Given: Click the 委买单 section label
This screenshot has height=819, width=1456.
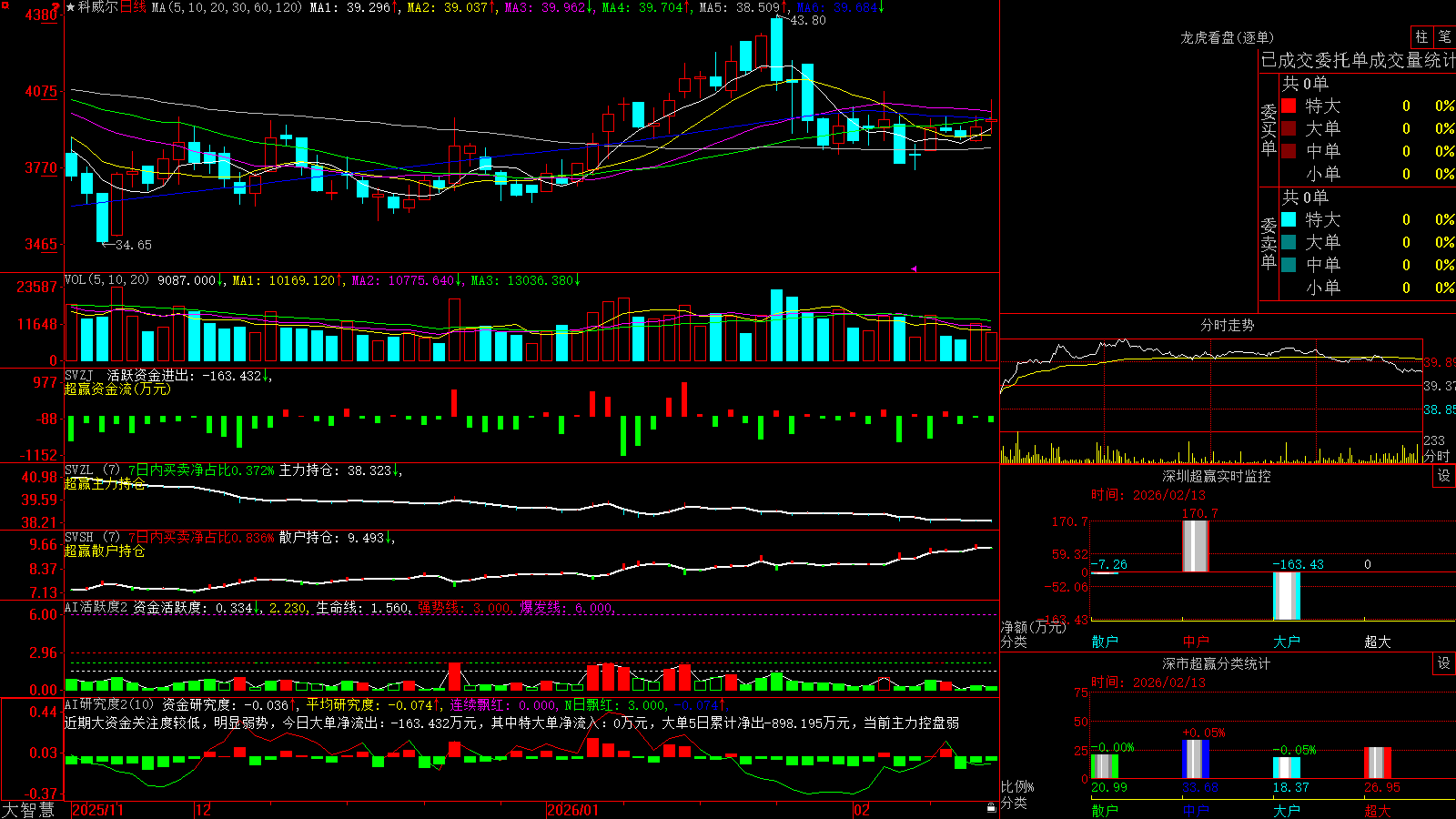Looking at the screenshot, I should tap(1269, 129).
